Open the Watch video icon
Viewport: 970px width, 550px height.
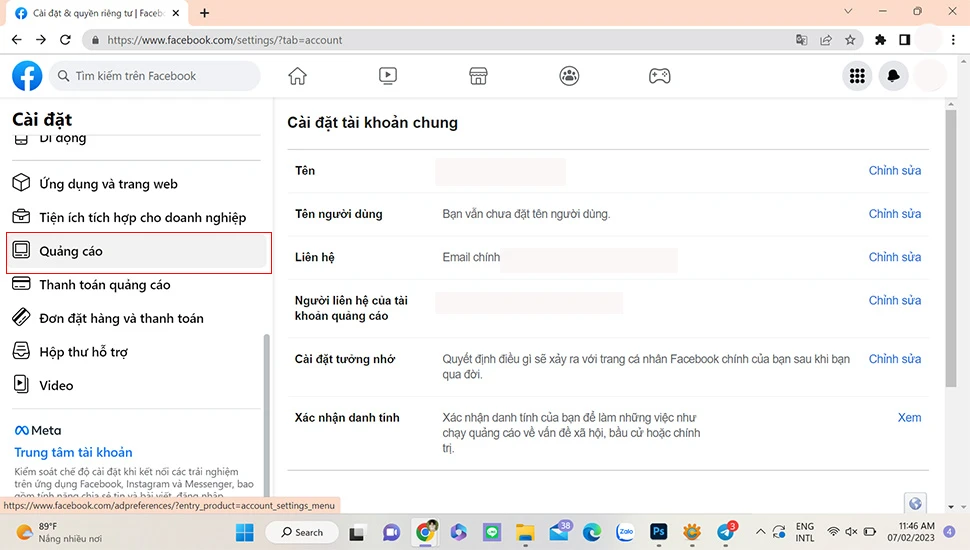(x=388, y=76)
